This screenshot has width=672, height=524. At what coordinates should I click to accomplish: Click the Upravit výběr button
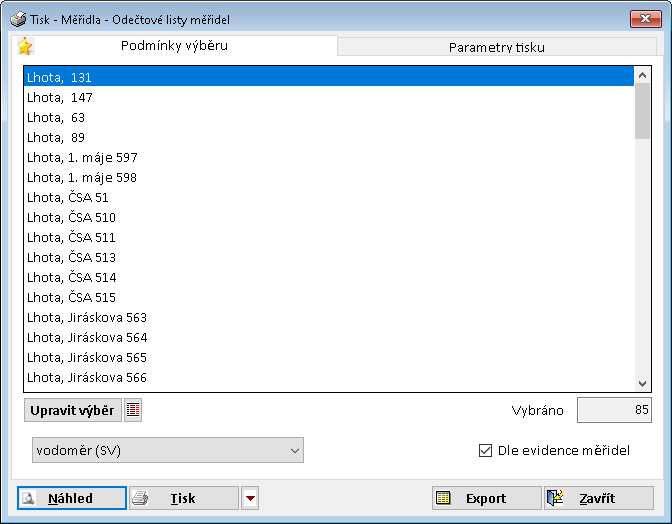[x=72, y=410]
